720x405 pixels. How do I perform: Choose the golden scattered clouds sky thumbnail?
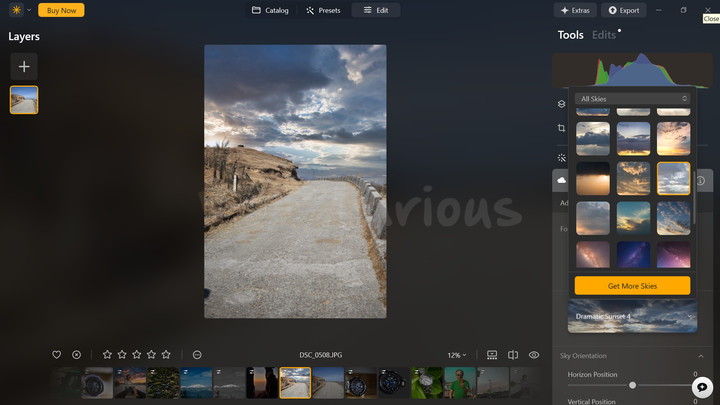tap(633, 178)
